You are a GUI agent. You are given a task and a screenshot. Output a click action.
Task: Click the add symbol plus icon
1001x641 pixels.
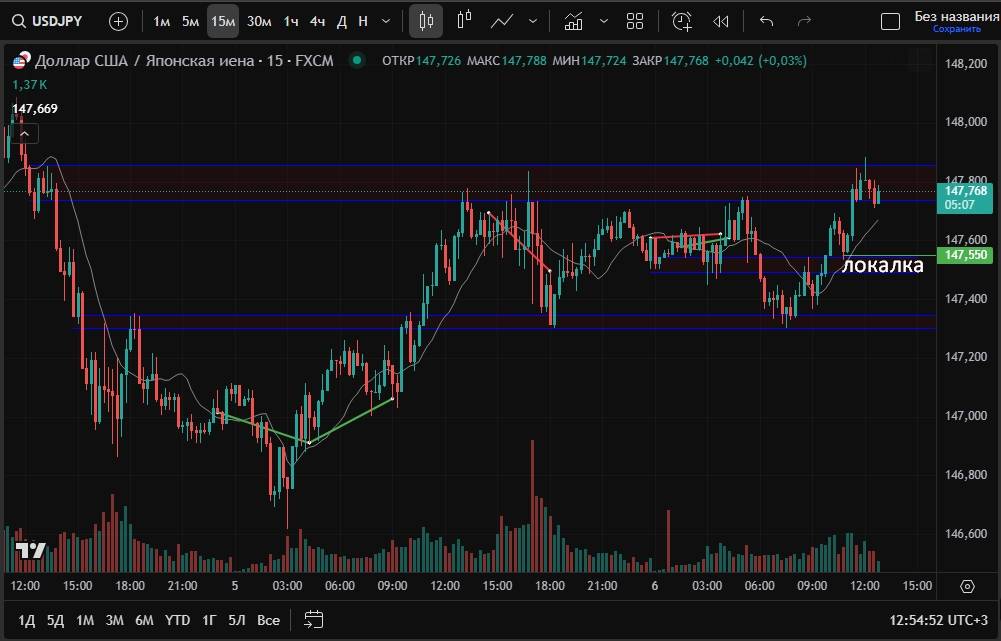coord(118,21)
